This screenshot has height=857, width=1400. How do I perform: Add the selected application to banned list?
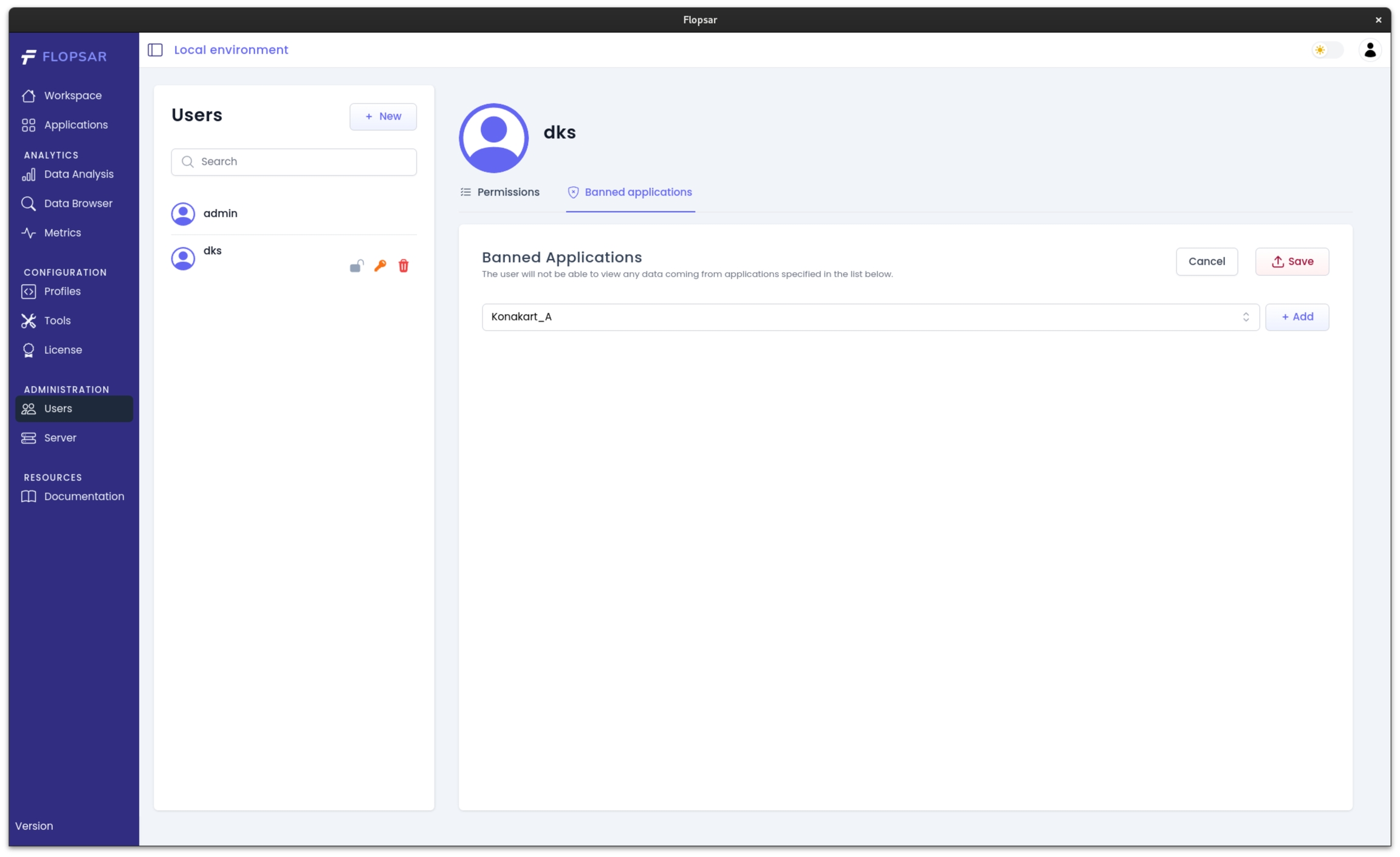tap(1297, 317)
